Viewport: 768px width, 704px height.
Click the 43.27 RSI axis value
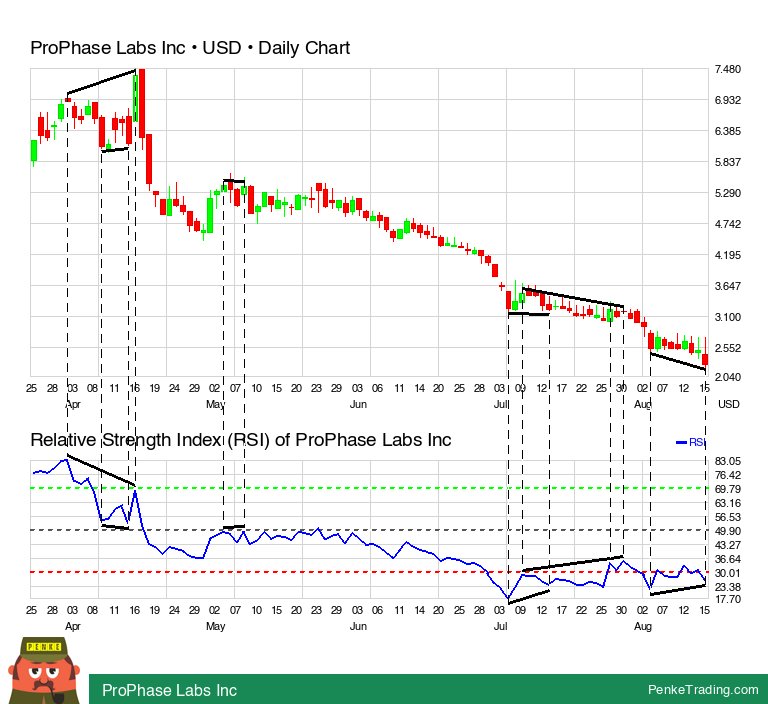click(727, 545)
